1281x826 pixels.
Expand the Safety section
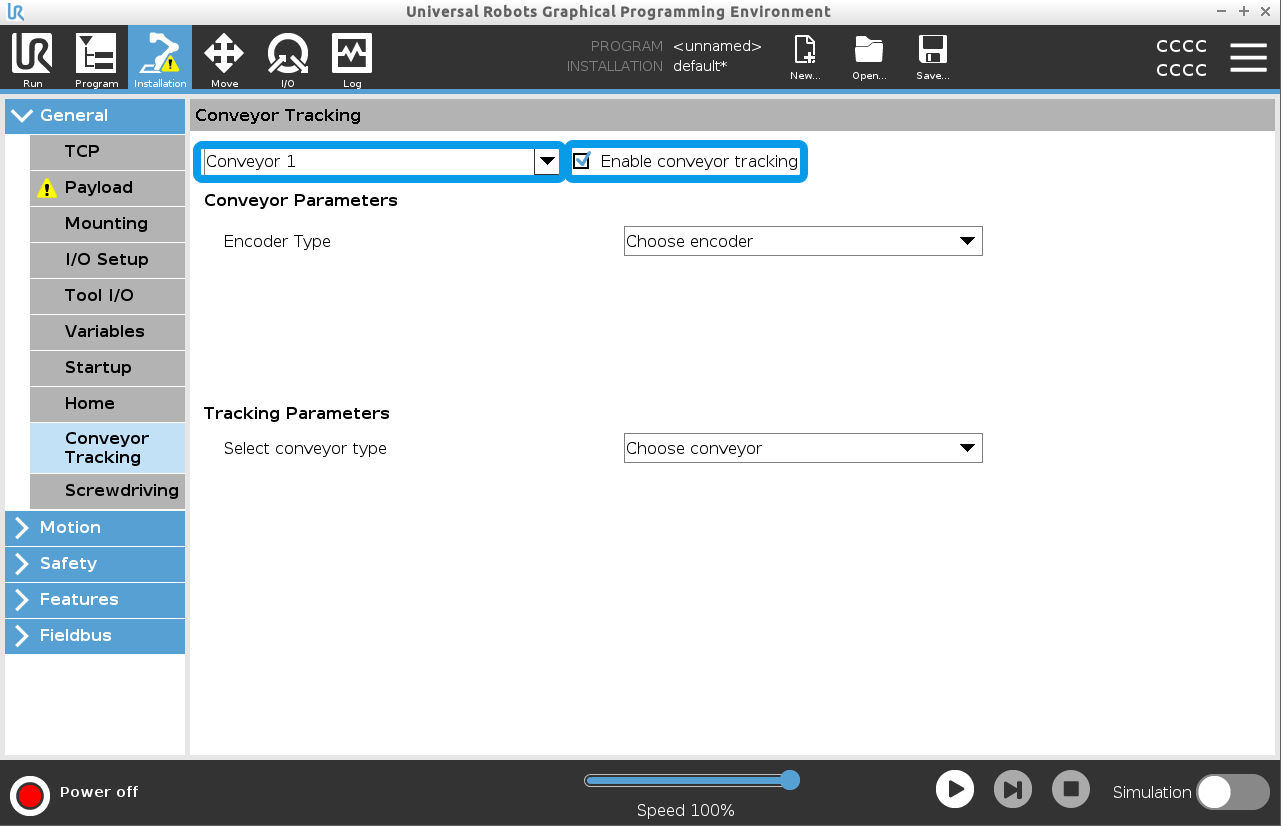(x=95, y=563)
